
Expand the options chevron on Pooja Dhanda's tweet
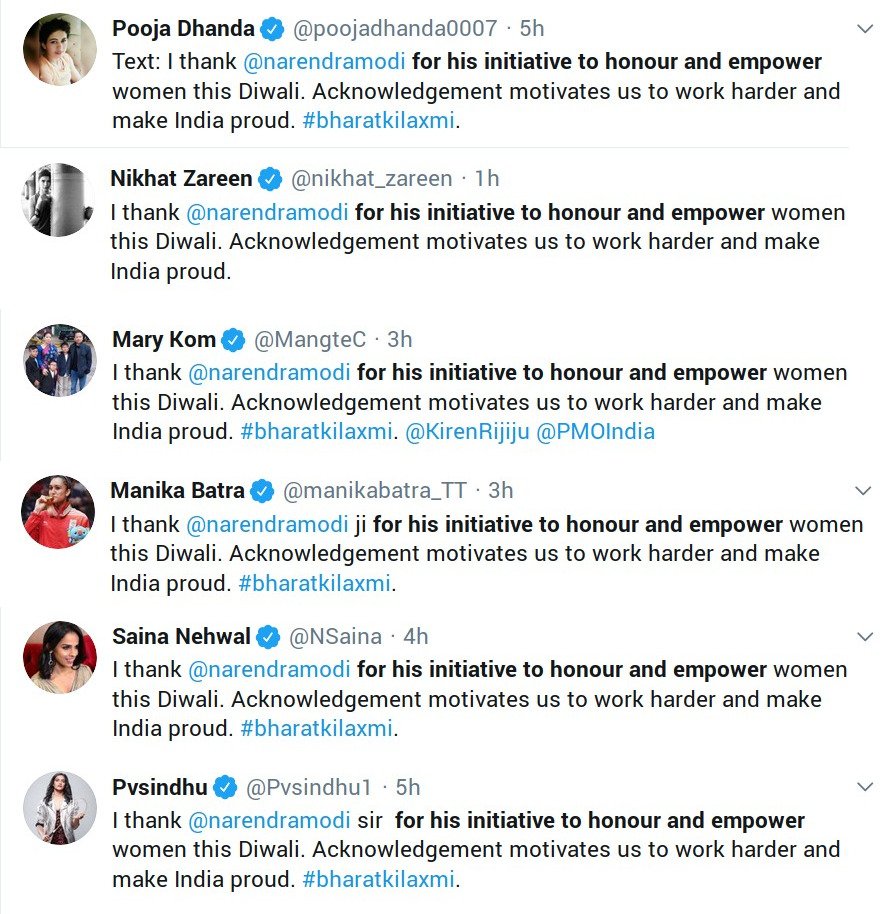point(865,29)
